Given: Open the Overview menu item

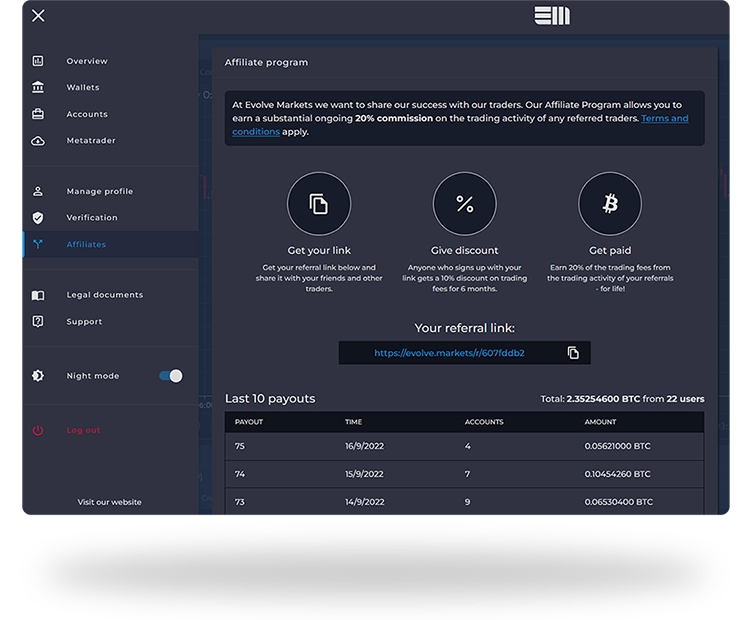Looking at the screenshot, I should 87,61.
